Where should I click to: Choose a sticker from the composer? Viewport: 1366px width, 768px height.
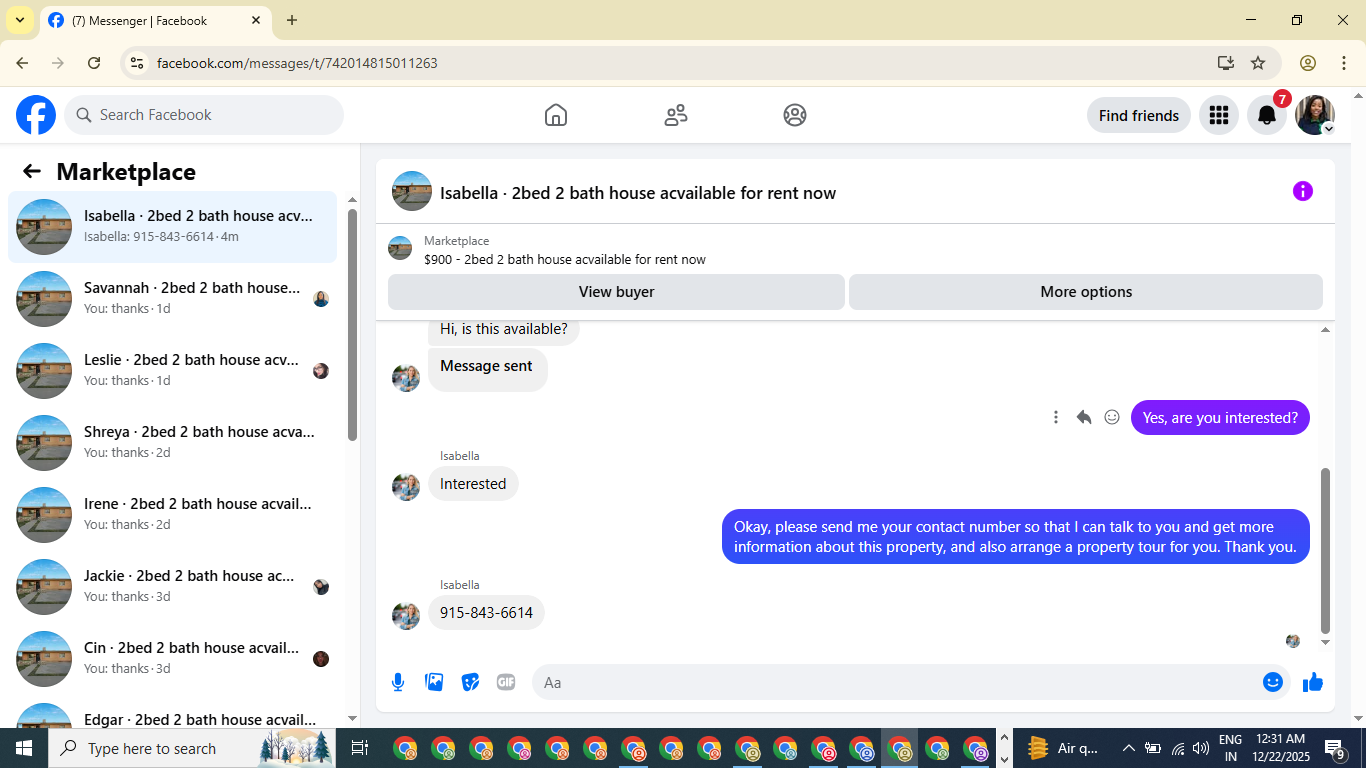pyautogui.click(x=470, y=682)
